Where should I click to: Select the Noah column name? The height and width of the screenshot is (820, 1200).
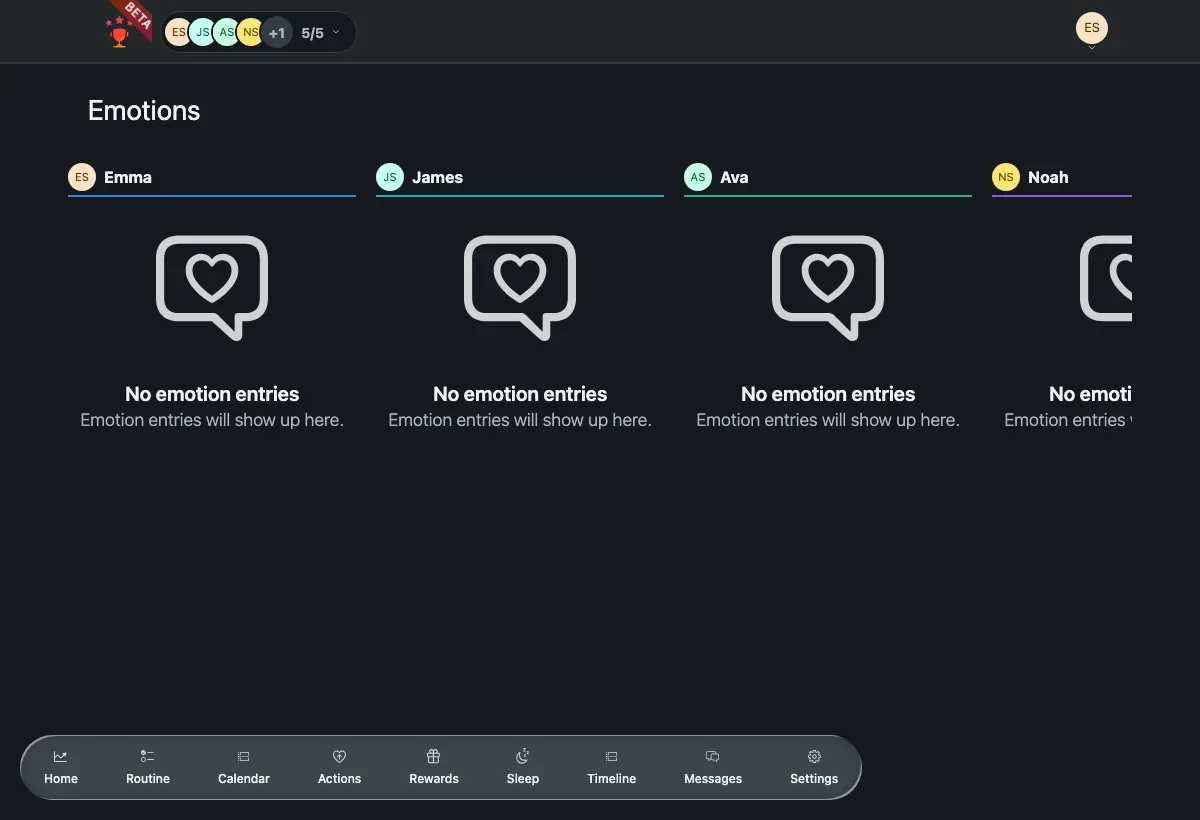(x=1048, y=177)
